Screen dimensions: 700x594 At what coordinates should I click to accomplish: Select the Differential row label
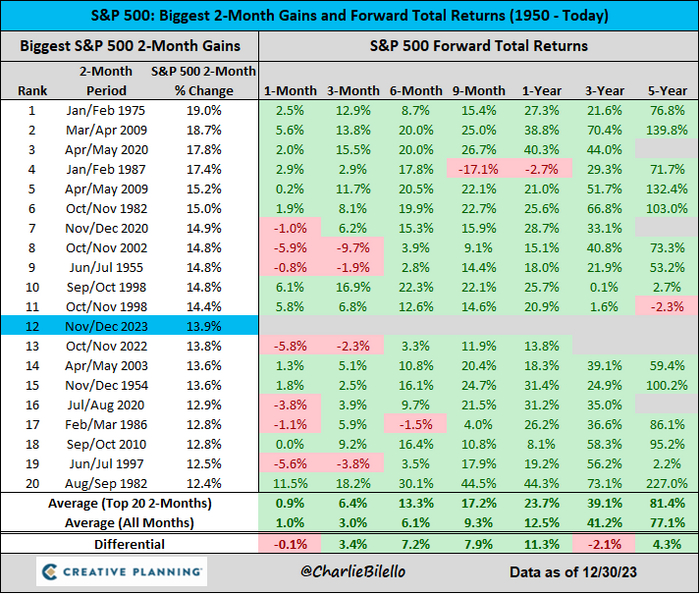(x=130, y=544)
